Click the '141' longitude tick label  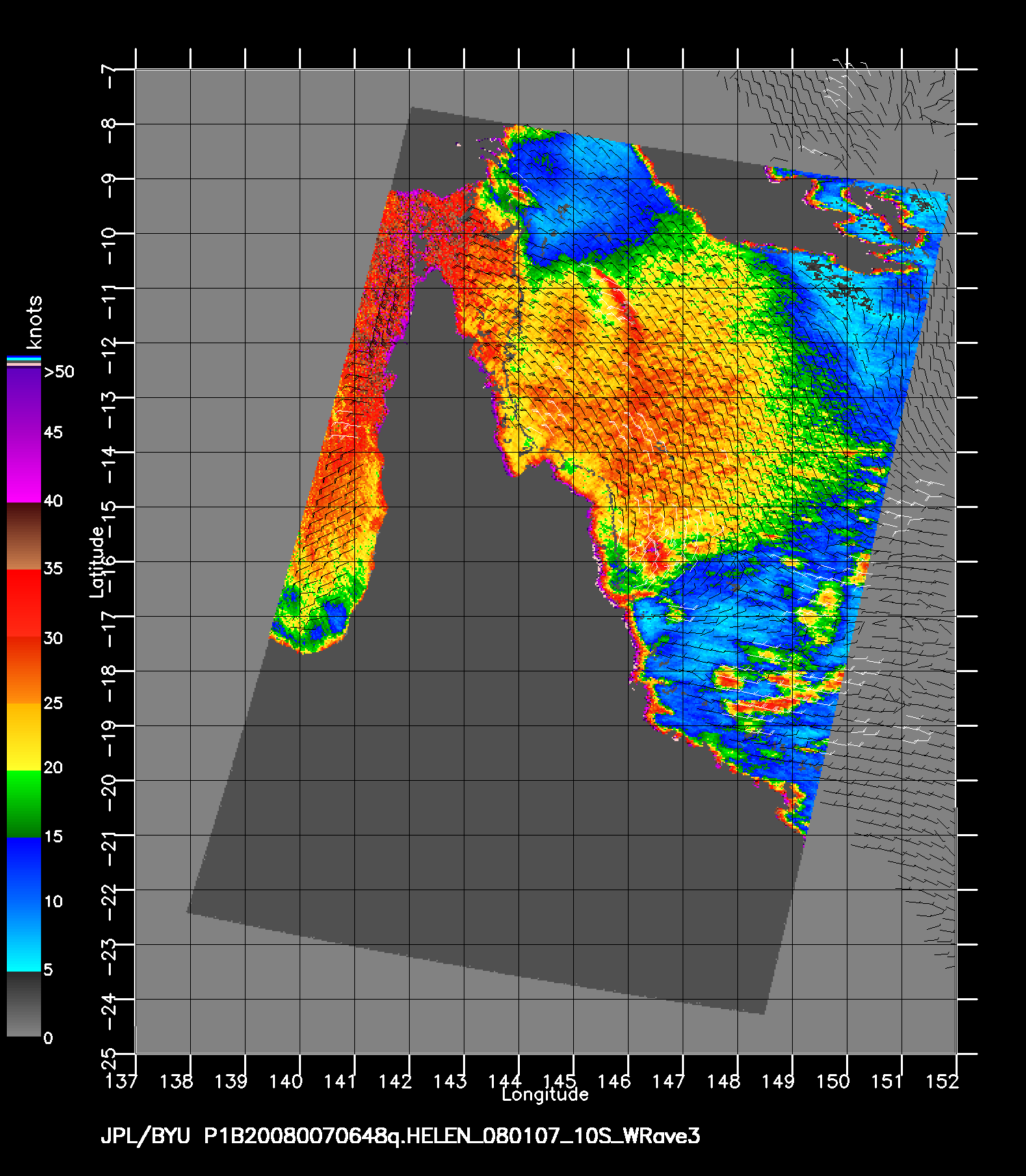click(341, 1081)
